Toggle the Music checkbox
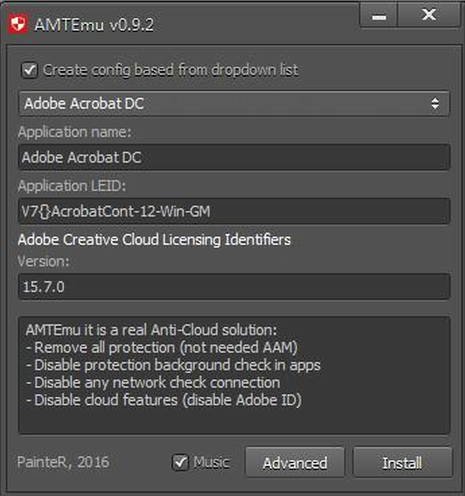Image resolution: width=465 pixels, height=496 pixels. coord(180,462)
